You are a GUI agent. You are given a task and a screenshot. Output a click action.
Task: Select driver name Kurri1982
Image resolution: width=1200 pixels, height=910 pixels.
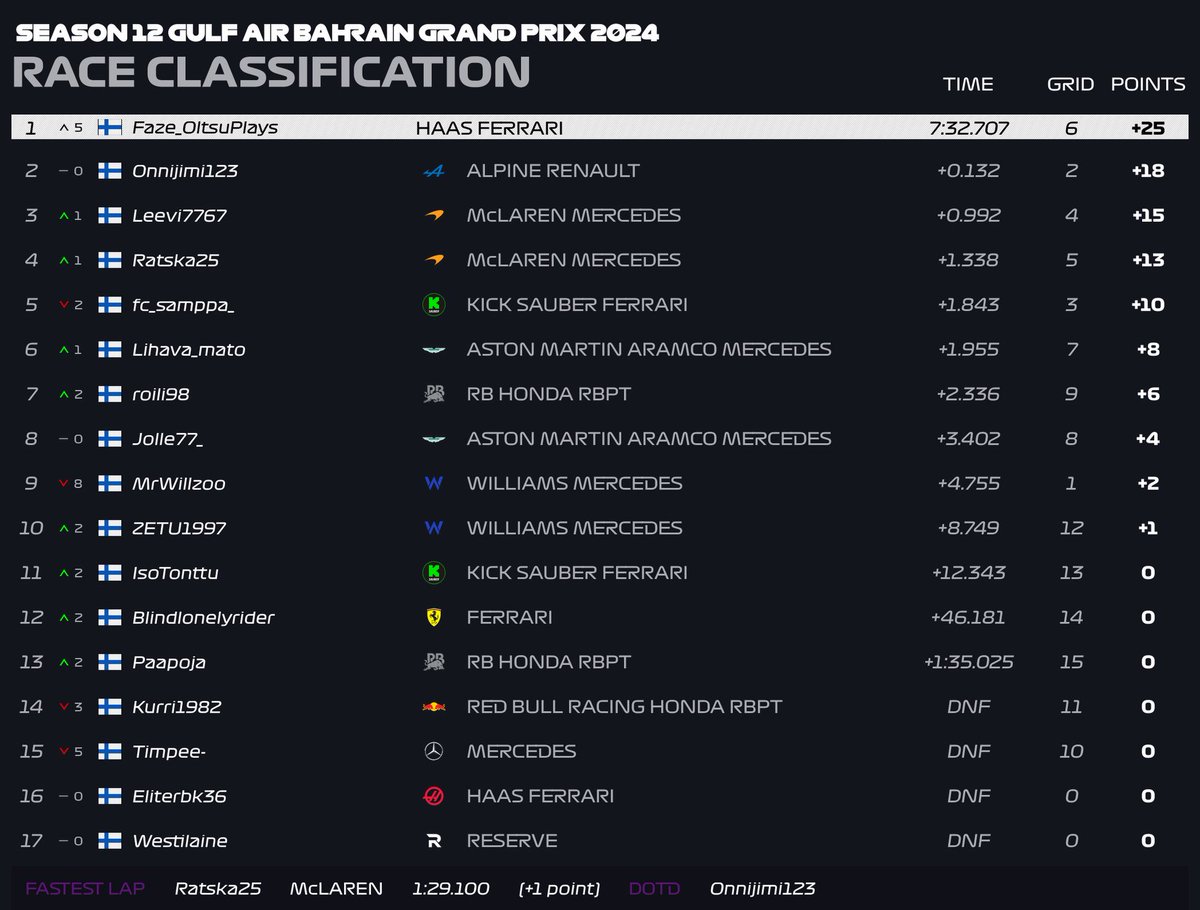pyautogui.click(x=177, y=707)
